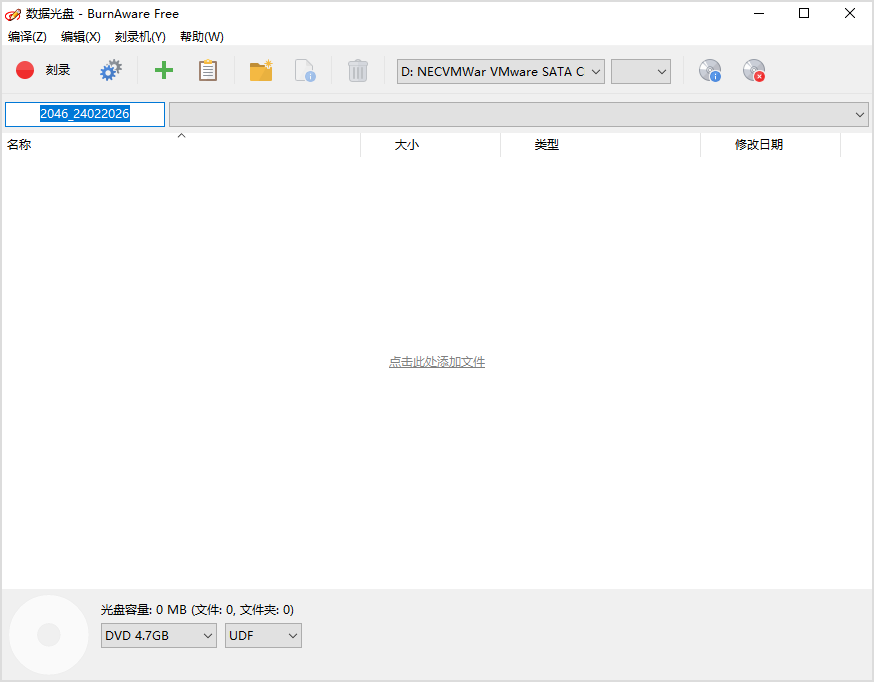
Task: Click the 点击此处添加文件 link
Action: 437,362
